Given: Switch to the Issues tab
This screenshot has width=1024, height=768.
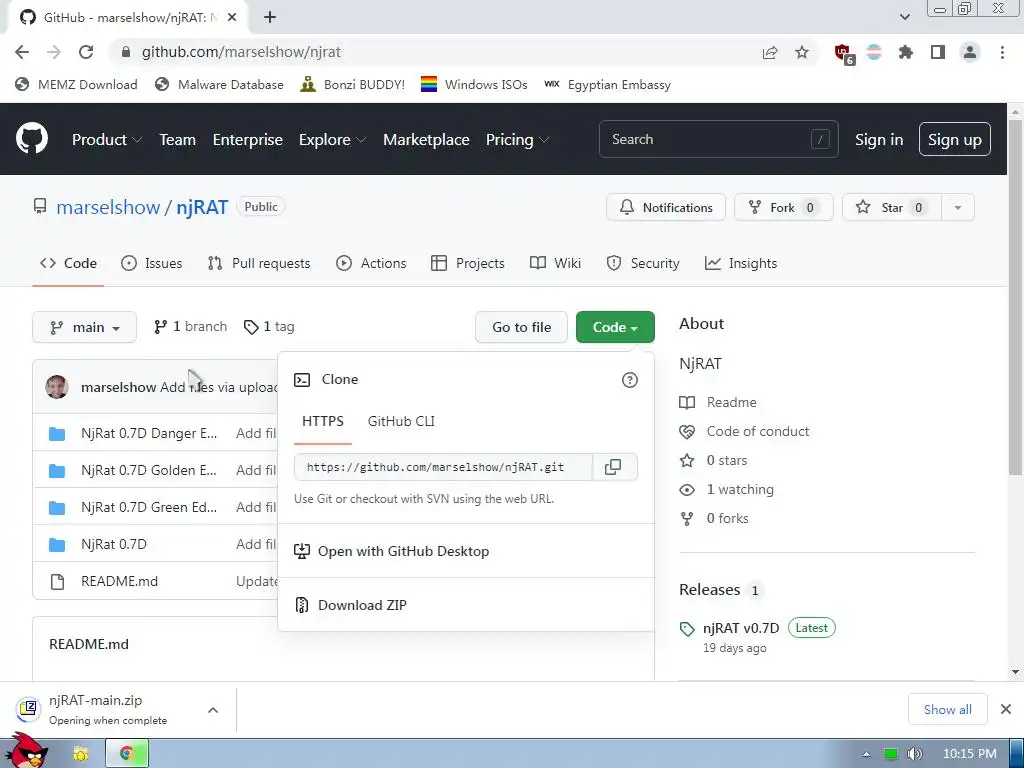Looking at the screenshot, I should 152,263.
